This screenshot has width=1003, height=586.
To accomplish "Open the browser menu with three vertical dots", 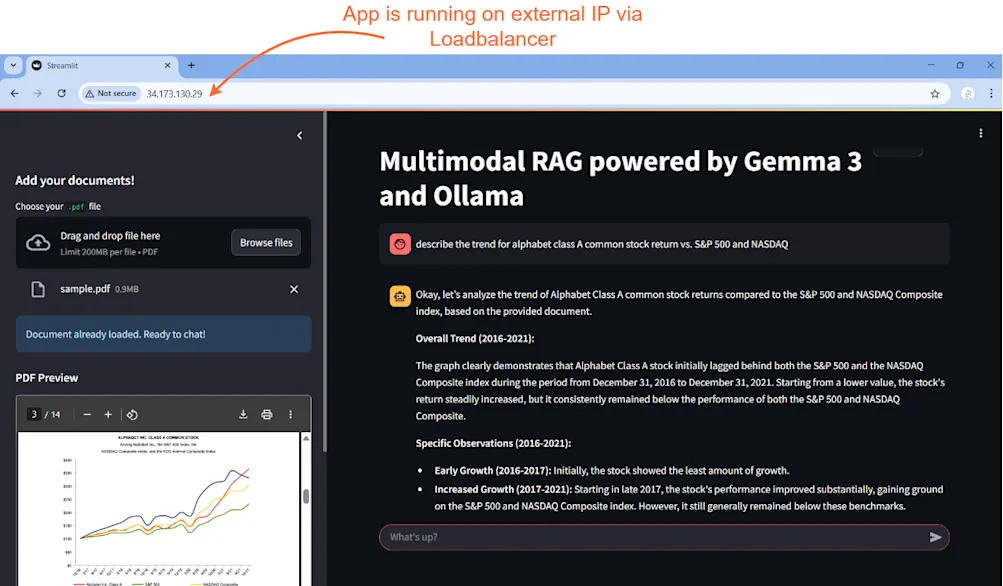I will point(993,93).
